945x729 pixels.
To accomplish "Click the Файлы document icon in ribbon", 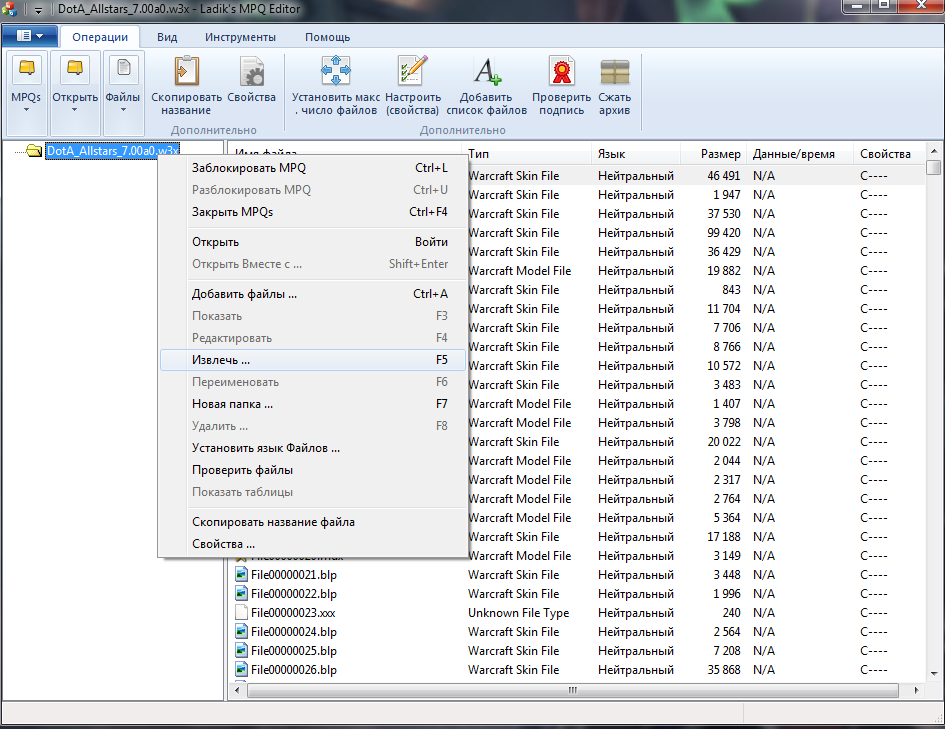I will [123, 69].
